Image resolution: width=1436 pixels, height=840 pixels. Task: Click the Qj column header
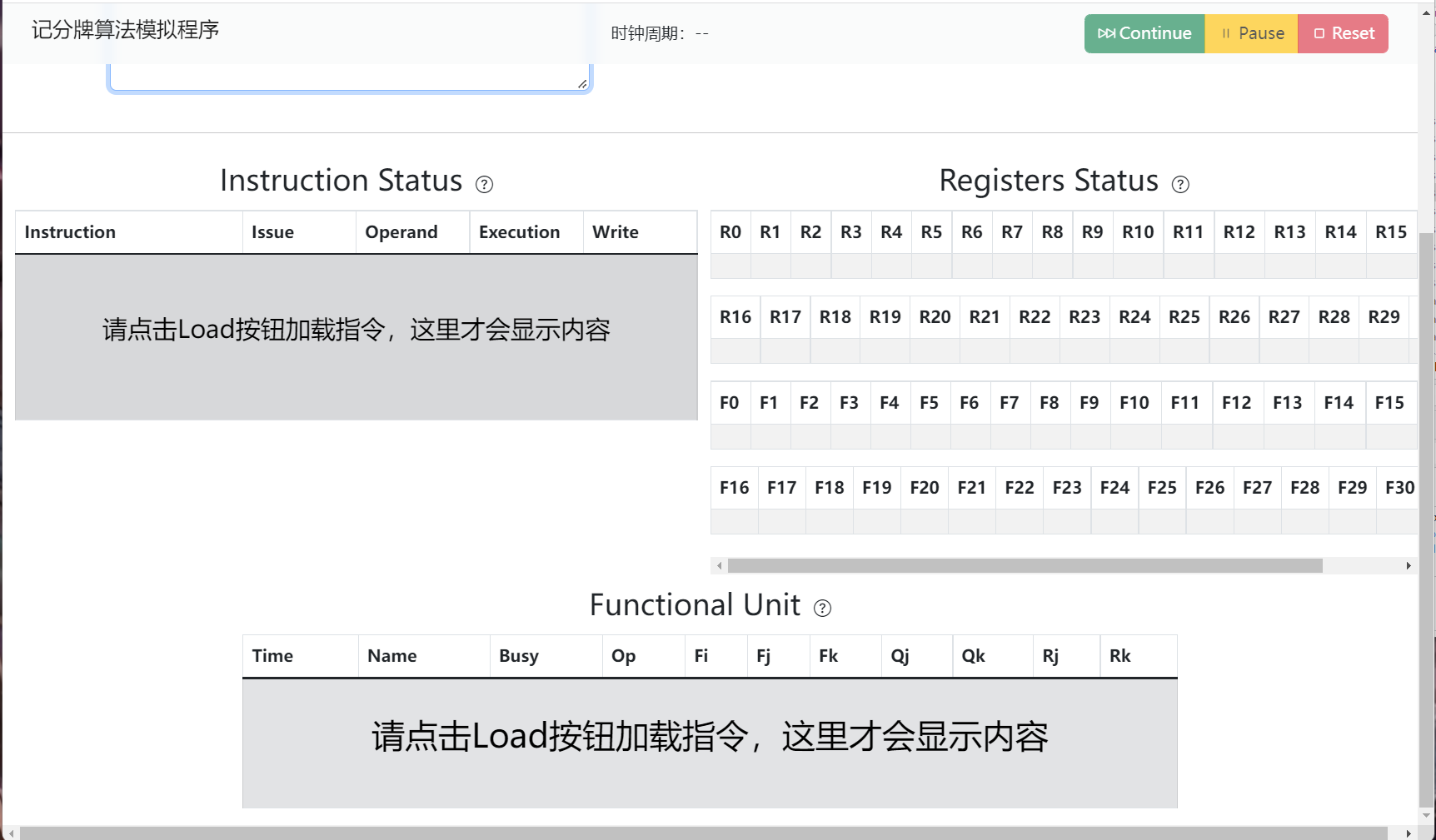point(917,656)
